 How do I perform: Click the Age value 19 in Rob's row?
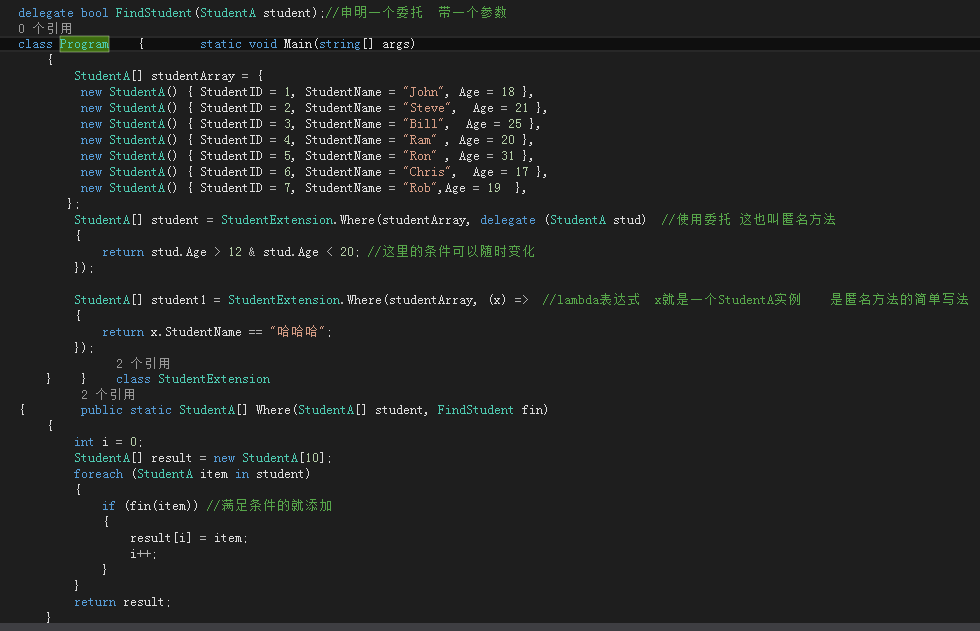(494, 188)
